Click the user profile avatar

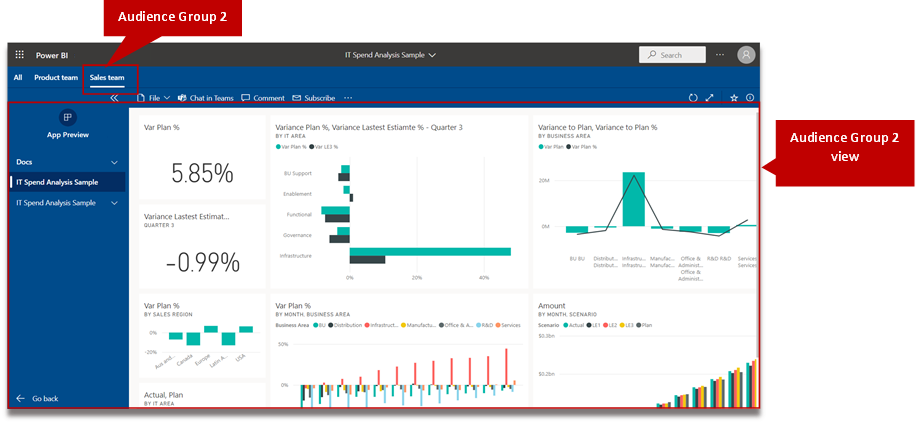click(x=745, y=54)
